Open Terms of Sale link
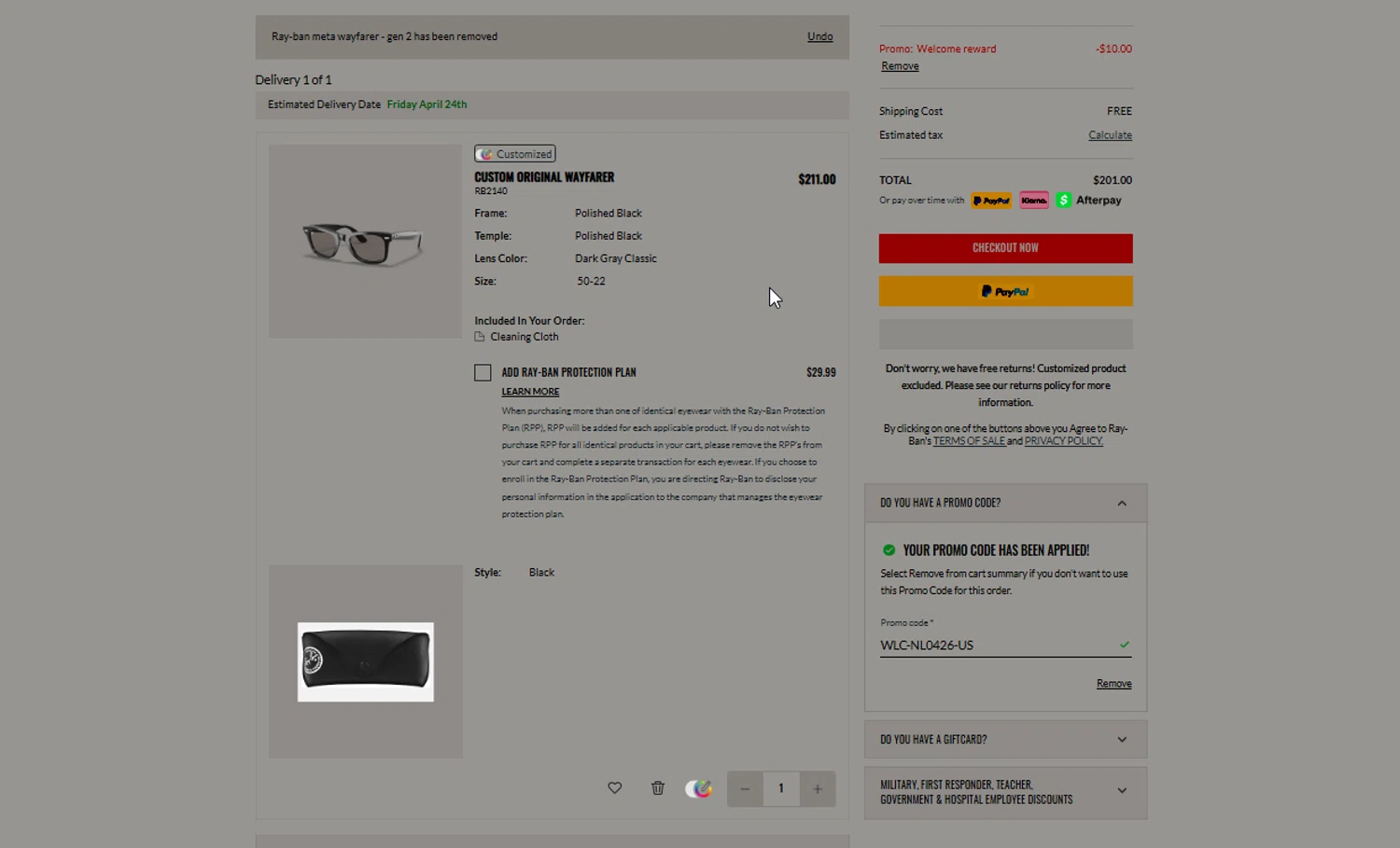The height and width of the screenshot is (848, 1400). [x=969, y=441]
